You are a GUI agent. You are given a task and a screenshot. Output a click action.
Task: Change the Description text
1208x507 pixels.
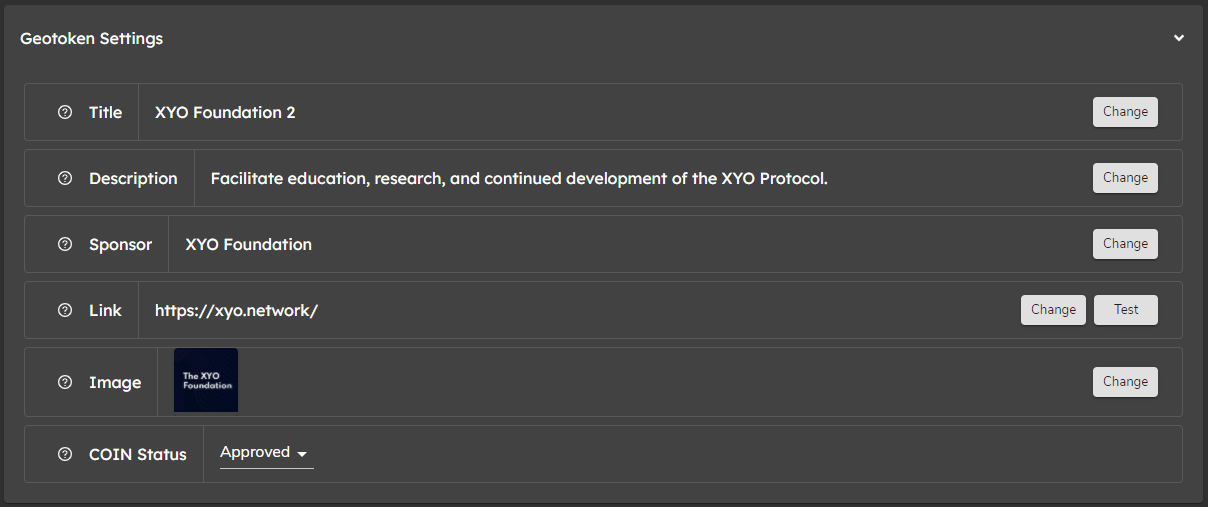(x=1125, y=178)
